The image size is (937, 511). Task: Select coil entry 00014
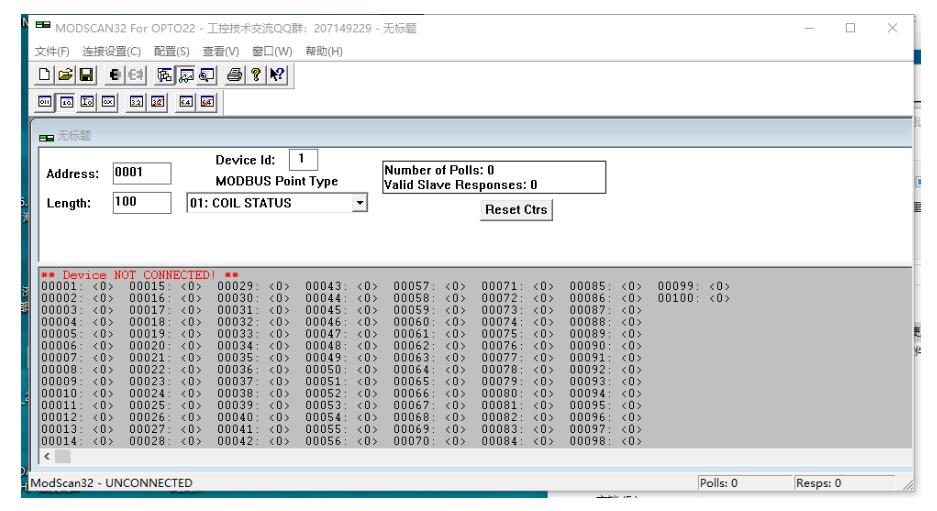click(x=77, y=442)
